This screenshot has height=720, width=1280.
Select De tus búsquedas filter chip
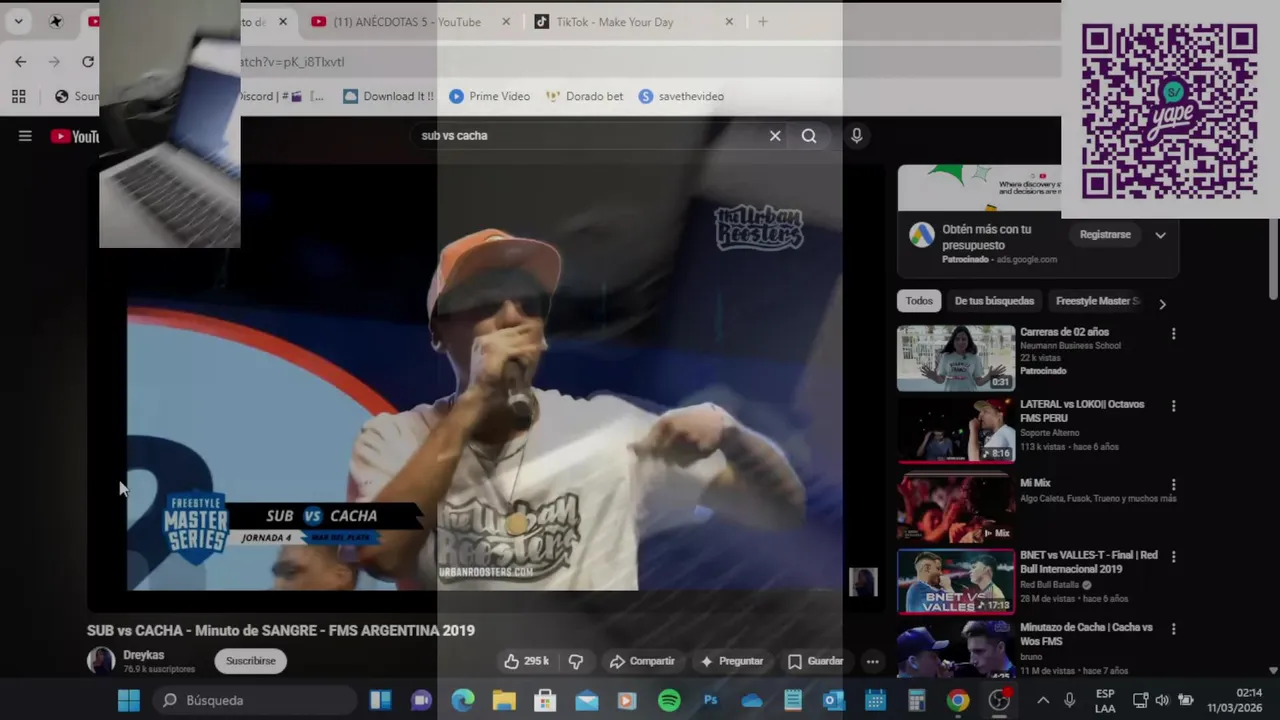994,301
